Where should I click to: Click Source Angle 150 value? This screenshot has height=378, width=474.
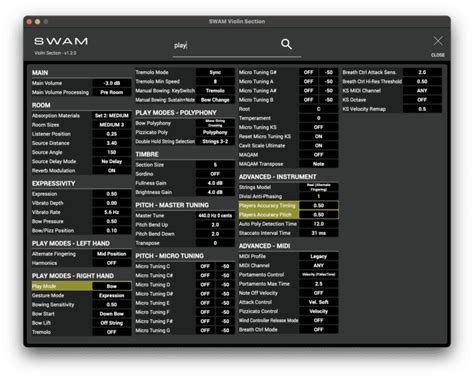[x=112, y=152]
